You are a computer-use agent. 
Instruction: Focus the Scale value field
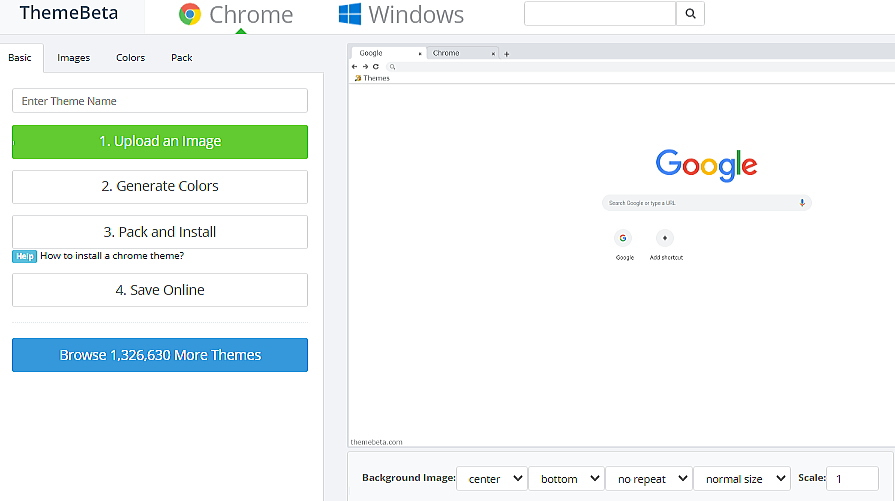tap(852, 479)
